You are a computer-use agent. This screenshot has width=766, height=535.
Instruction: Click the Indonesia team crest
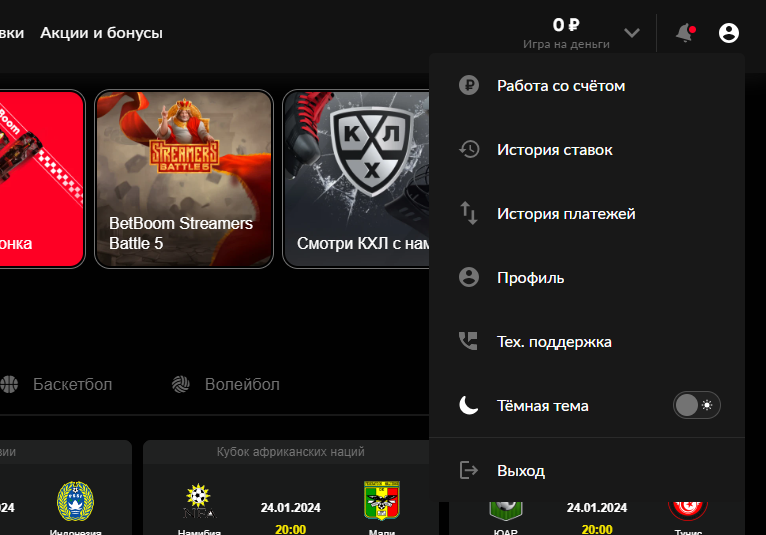(75, 501)
